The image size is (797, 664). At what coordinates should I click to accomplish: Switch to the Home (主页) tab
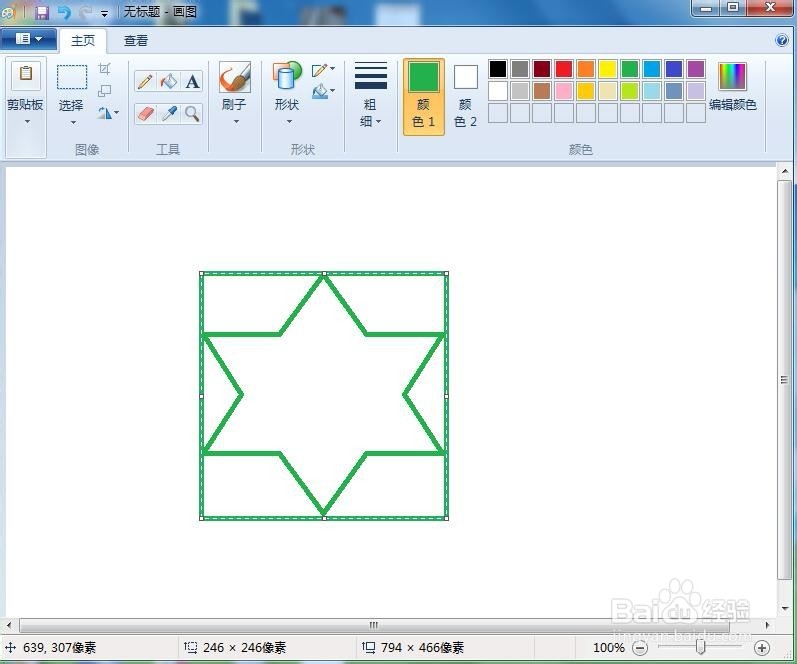[x=83, y=41]
